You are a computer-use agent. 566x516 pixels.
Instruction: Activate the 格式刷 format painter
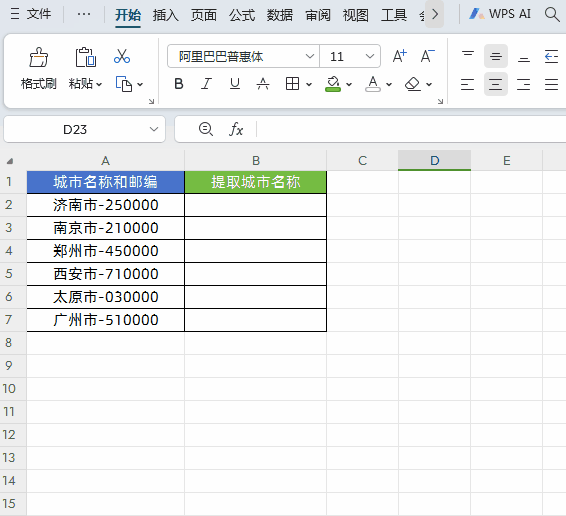[39, 68]
